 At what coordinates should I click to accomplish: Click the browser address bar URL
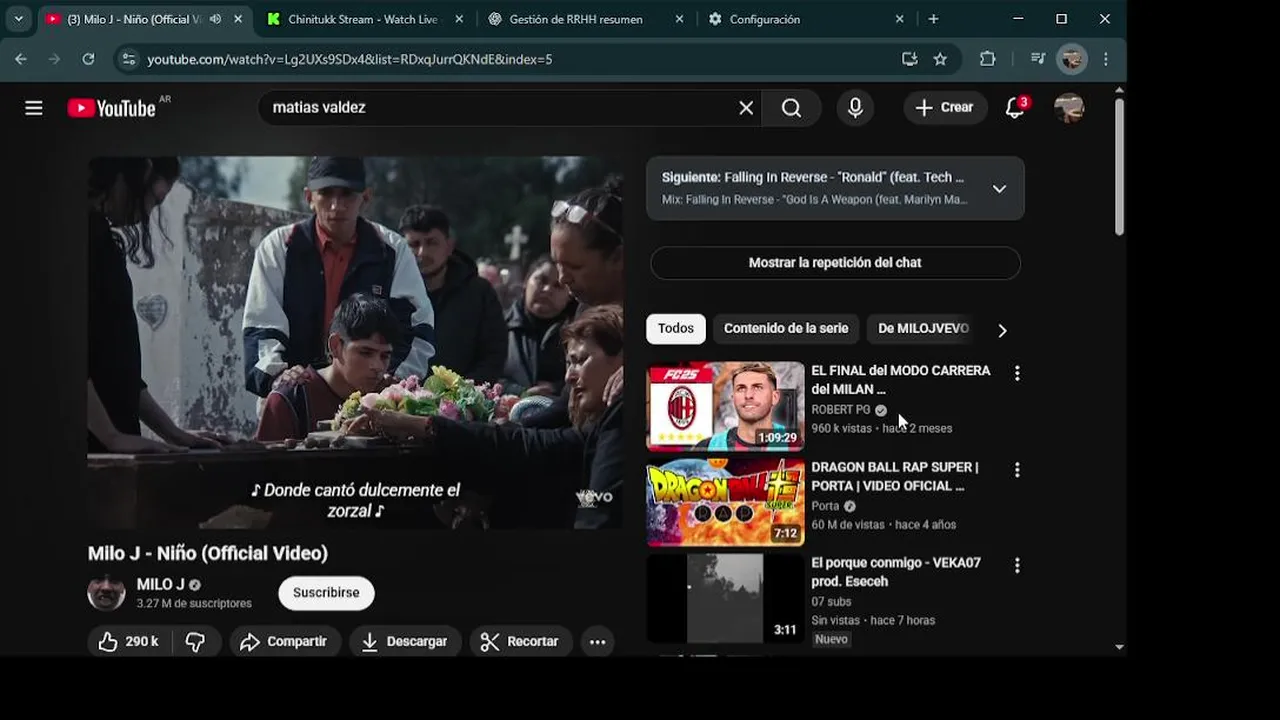pyautogui.click(x=349, y=59)
